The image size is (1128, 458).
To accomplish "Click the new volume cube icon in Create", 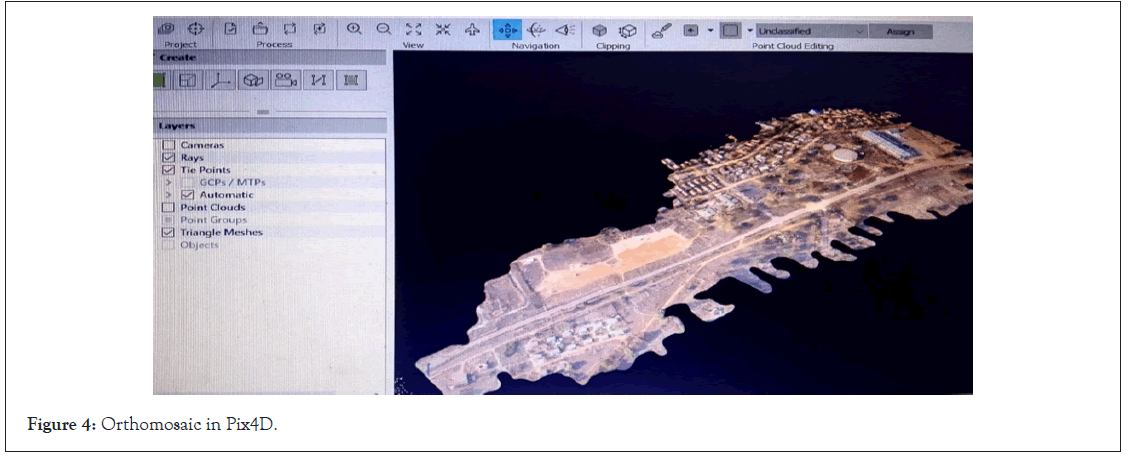I will (x=254, y=81).
